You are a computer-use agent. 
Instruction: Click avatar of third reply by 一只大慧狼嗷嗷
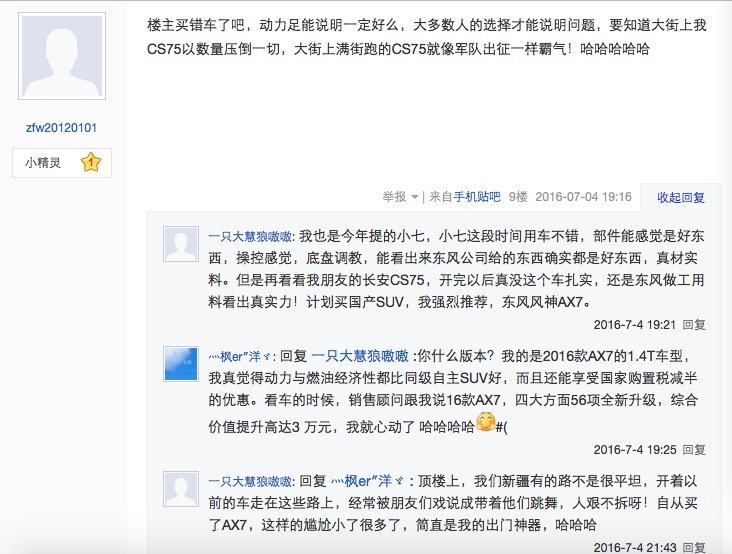[181, 489]
